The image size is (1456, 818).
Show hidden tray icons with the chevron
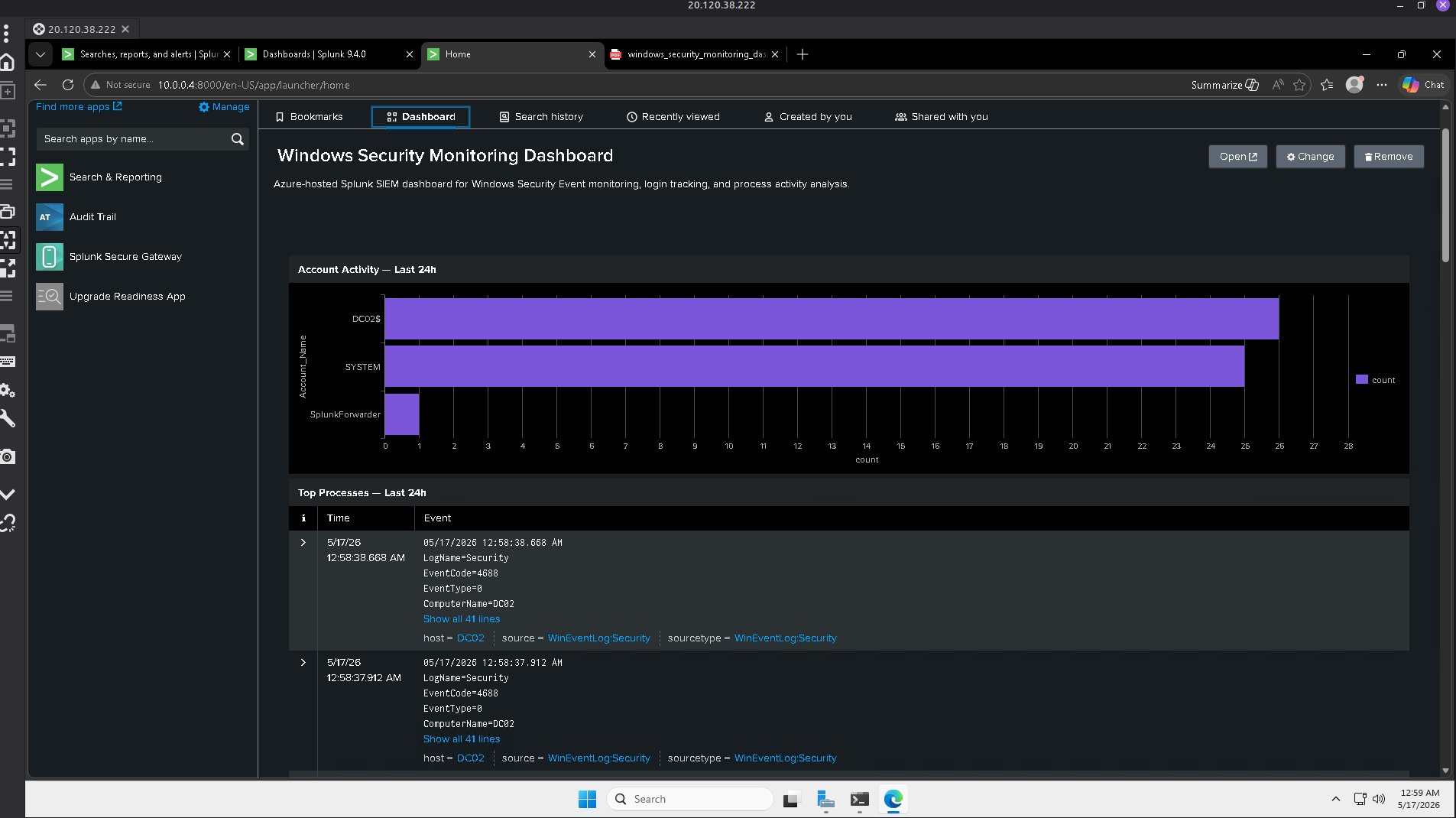[x=1335, y=799]
